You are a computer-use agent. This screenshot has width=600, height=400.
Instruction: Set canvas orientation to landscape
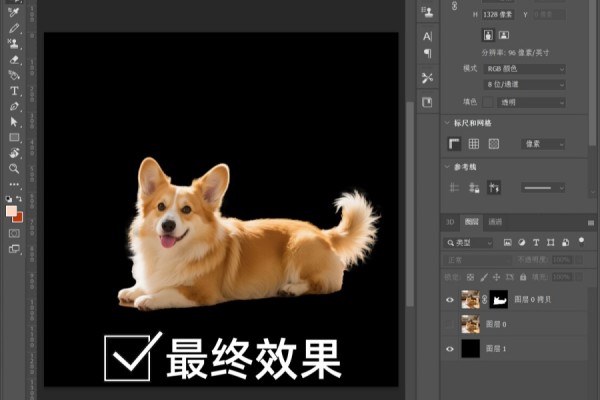click(x=504, y=35)
